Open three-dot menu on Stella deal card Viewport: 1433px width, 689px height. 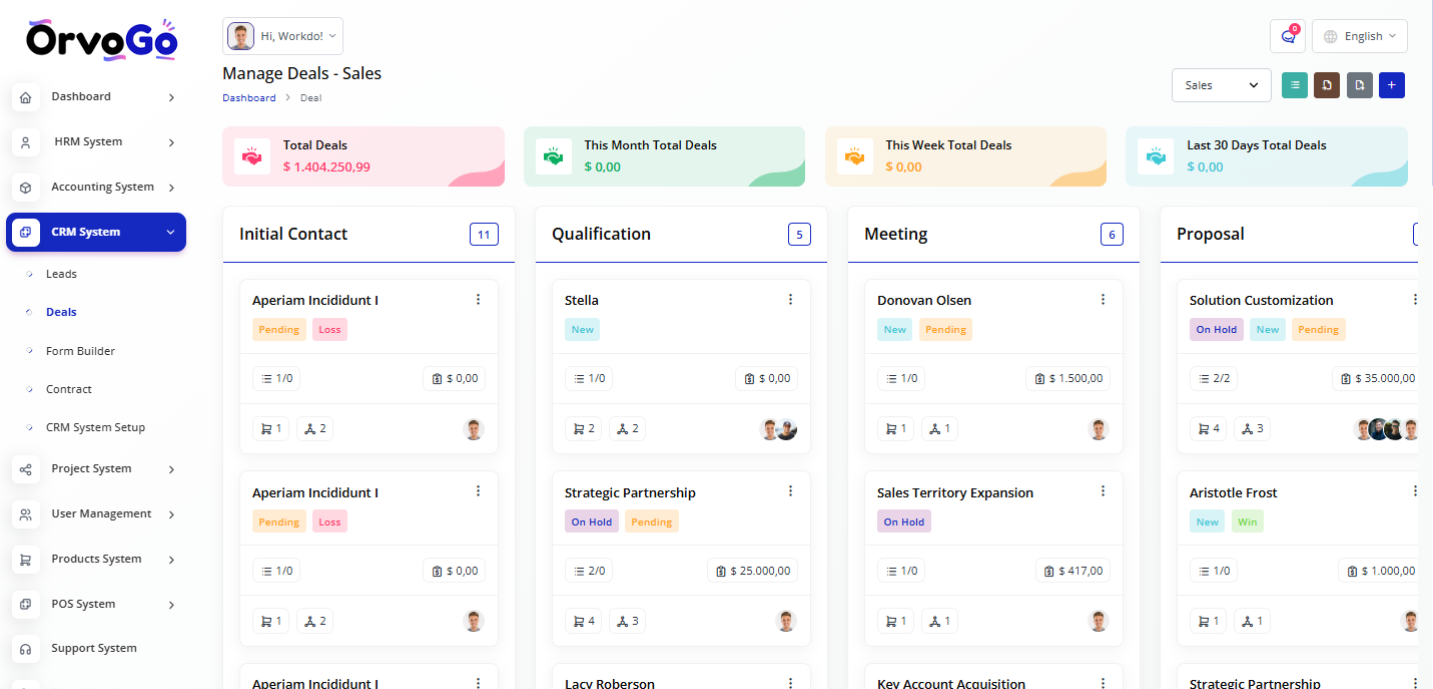[790, 300]
